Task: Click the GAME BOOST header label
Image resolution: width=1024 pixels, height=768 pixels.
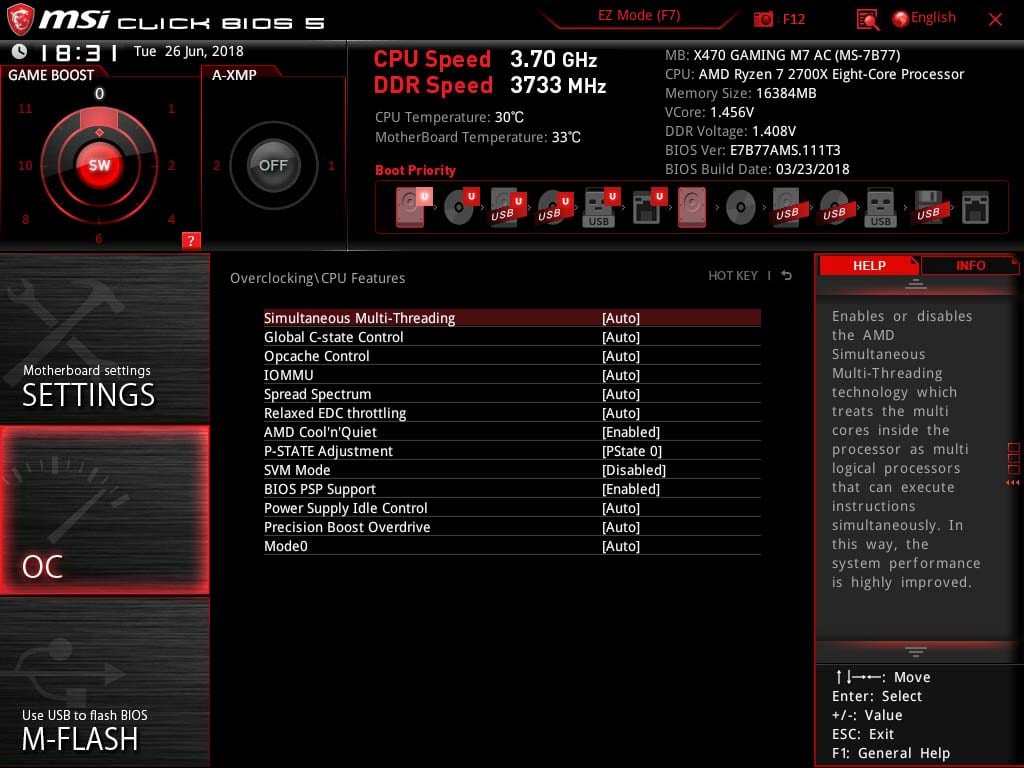Action: (x=51, y=75)
